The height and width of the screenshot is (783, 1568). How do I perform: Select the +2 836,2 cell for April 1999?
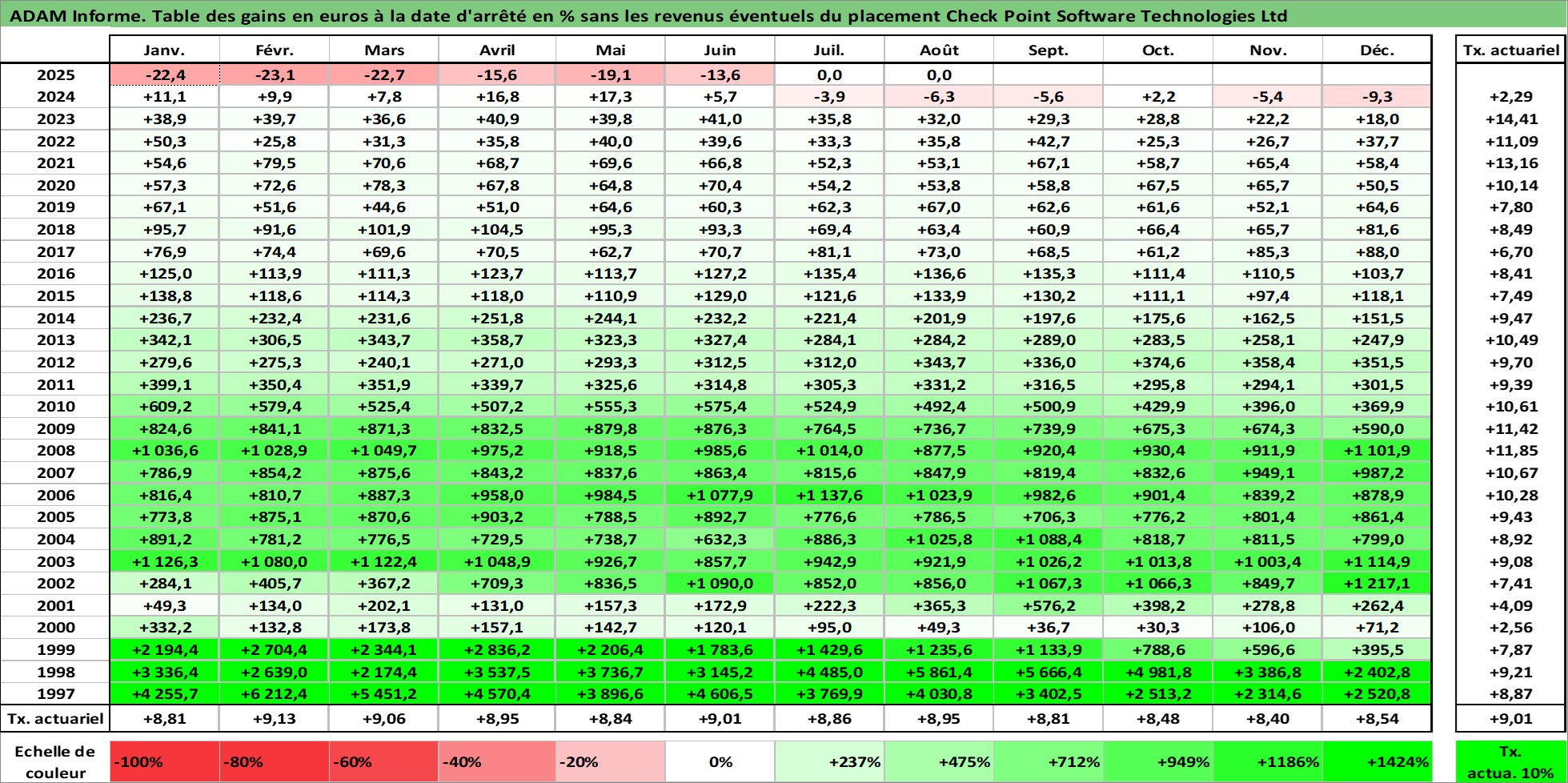497,650
